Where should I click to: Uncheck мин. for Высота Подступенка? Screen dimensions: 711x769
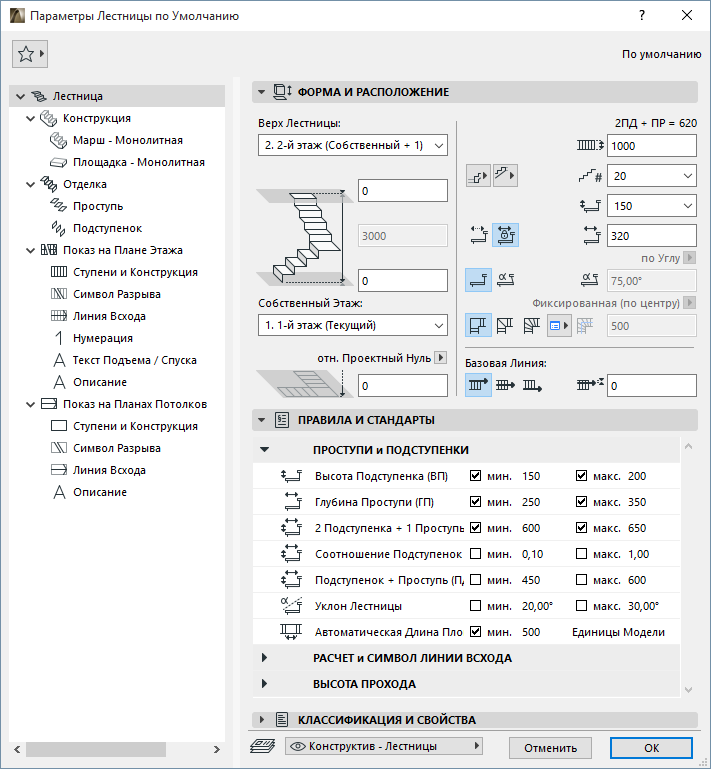click(475, 476)
